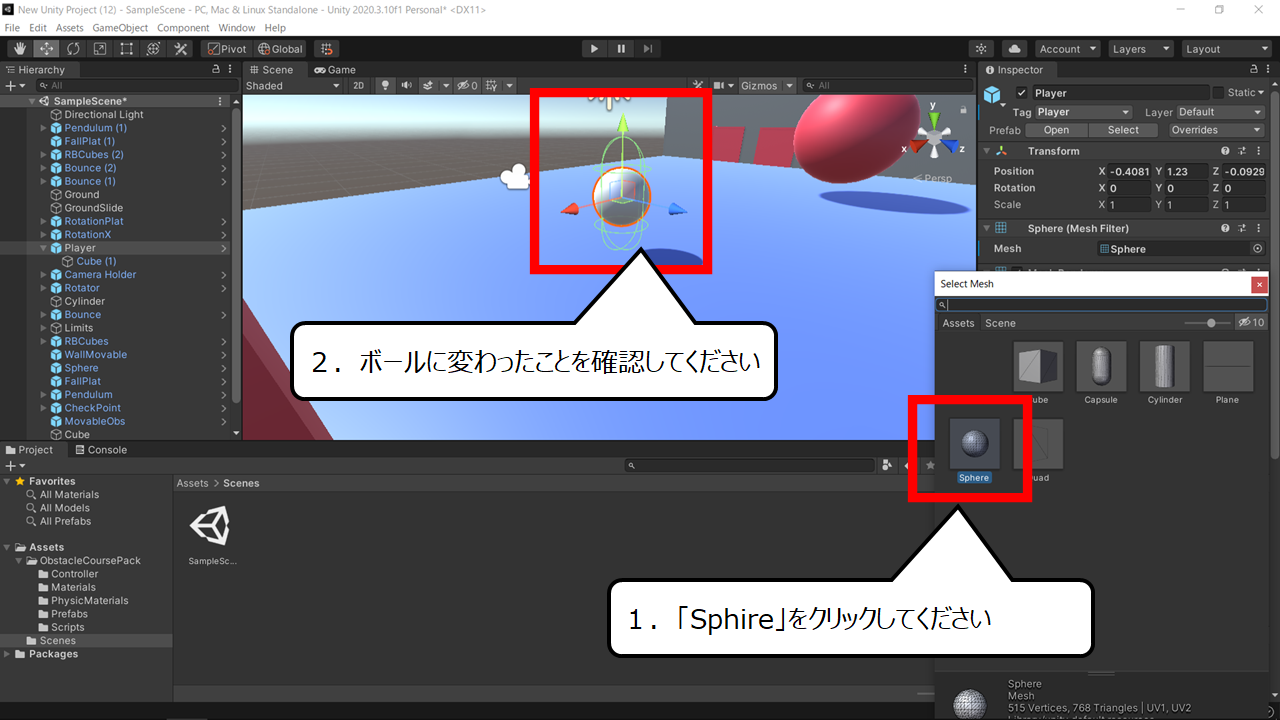This screenshot has height=720, width=1280.
Task: Toggle Static checkbox
Action: pyautogui.click(x=1218, y=92)
